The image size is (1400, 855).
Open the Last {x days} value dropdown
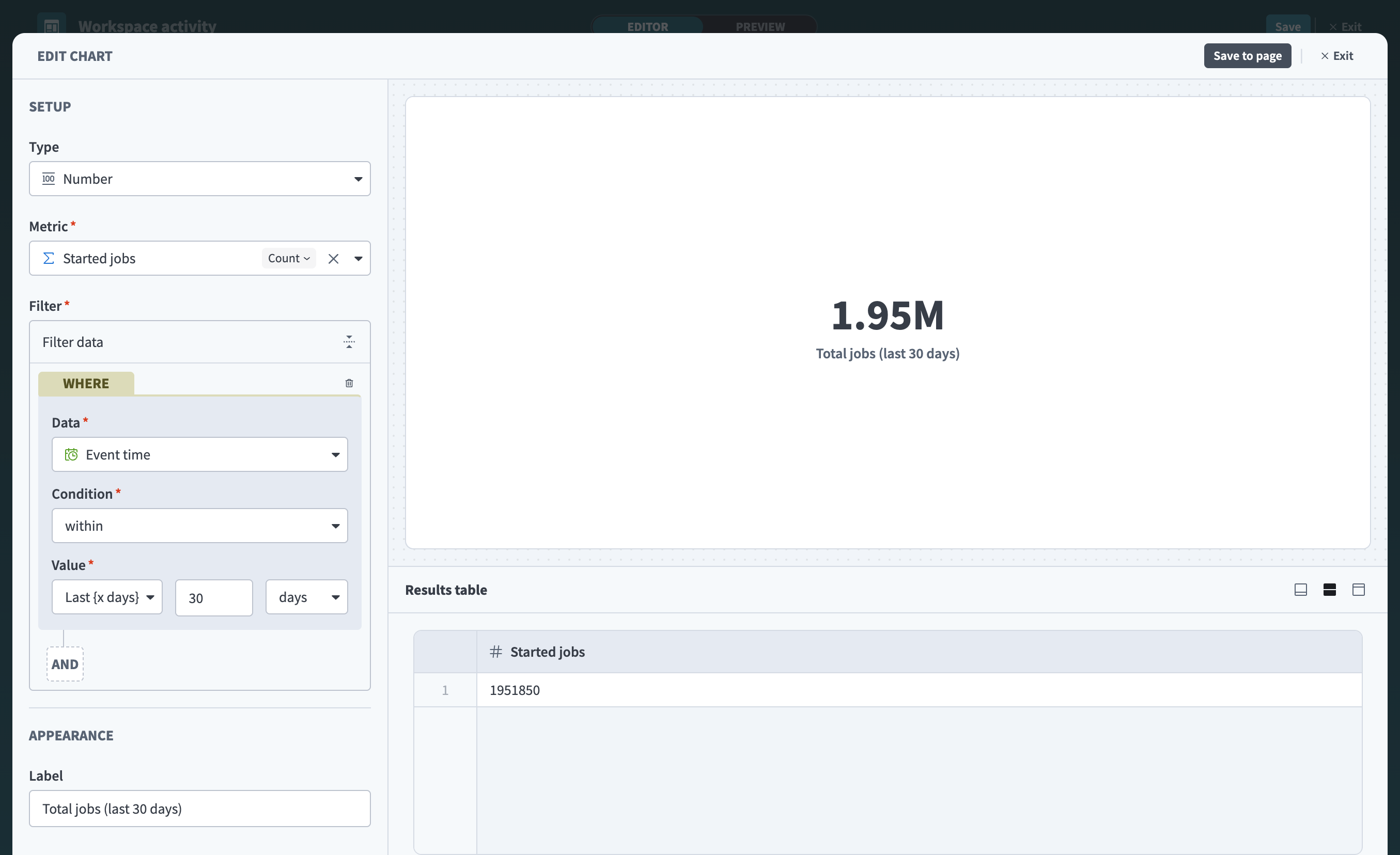[107, 597]
